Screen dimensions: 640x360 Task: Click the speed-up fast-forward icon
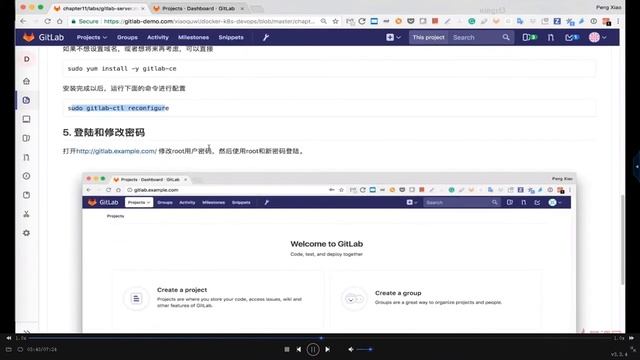[x=631, y=338]
